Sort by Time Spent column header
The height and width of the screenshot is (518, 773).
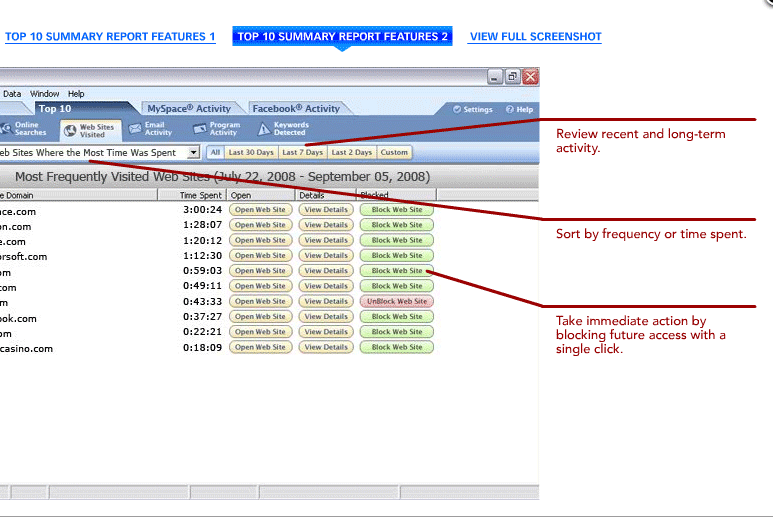click(192, 195)
